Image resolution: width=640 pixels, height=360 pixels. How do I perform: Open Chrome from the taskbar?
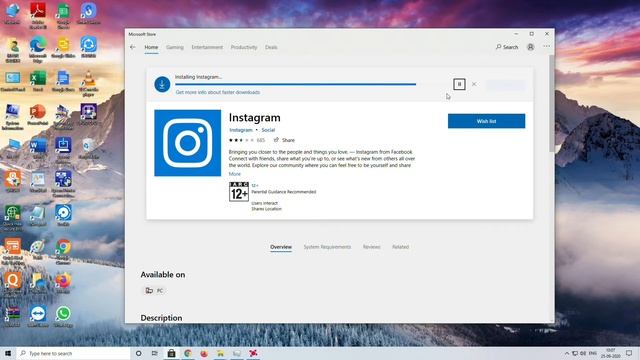(x=188, y=353)
